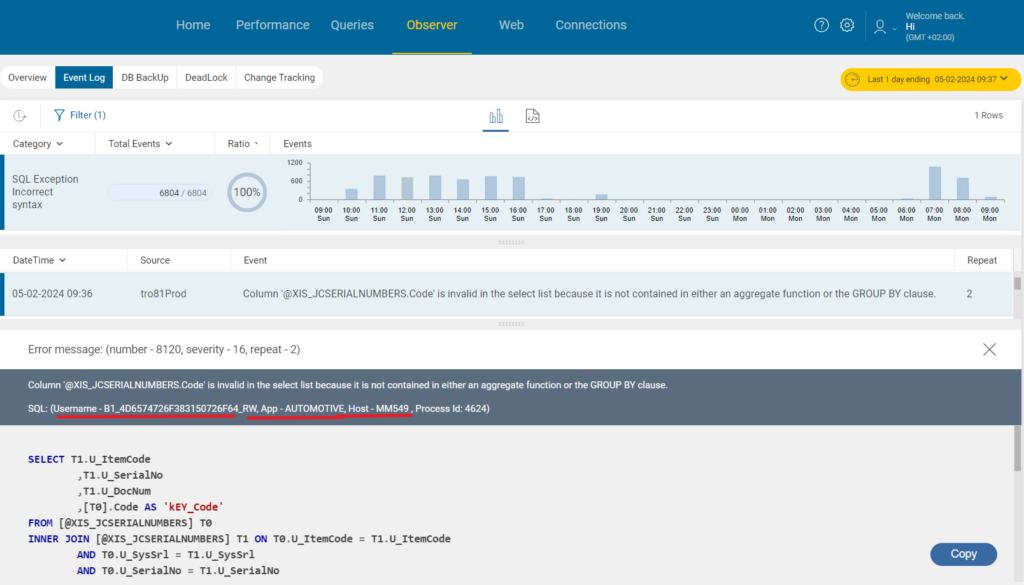The image size is (1024, 585).
Task: Select the Observer menu
Action: pos(432,25)
